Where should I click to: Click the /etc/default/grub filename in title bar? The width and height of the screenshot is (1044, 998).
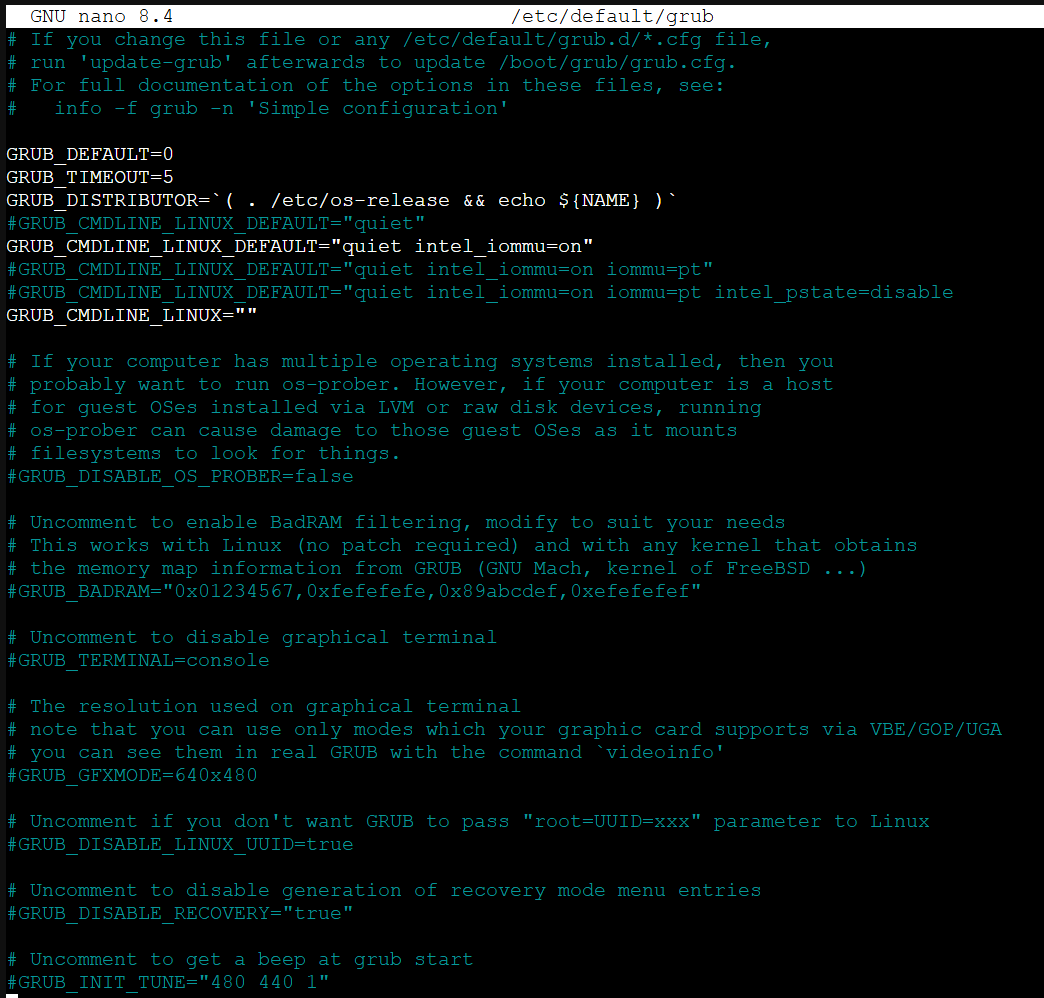click(612, 16)
